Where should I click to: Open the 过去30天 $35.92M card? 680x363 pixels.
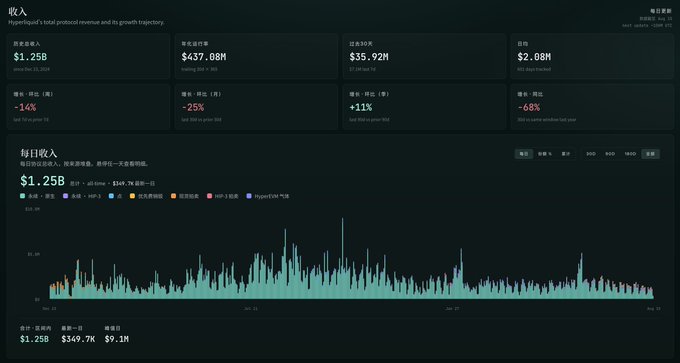[424, 56]
